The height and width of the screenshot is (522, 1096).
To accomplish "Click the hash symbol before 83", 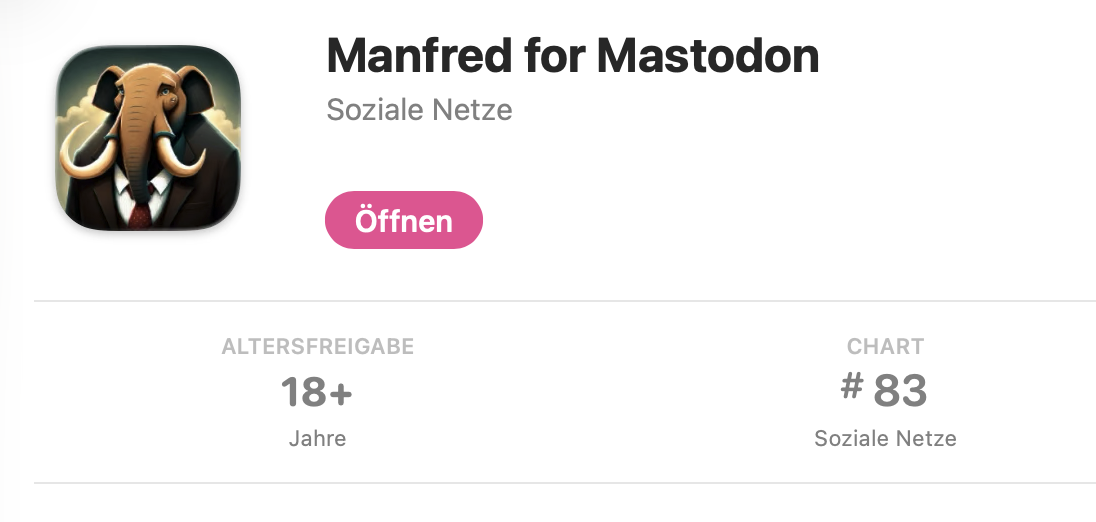I will coord(852,386).
